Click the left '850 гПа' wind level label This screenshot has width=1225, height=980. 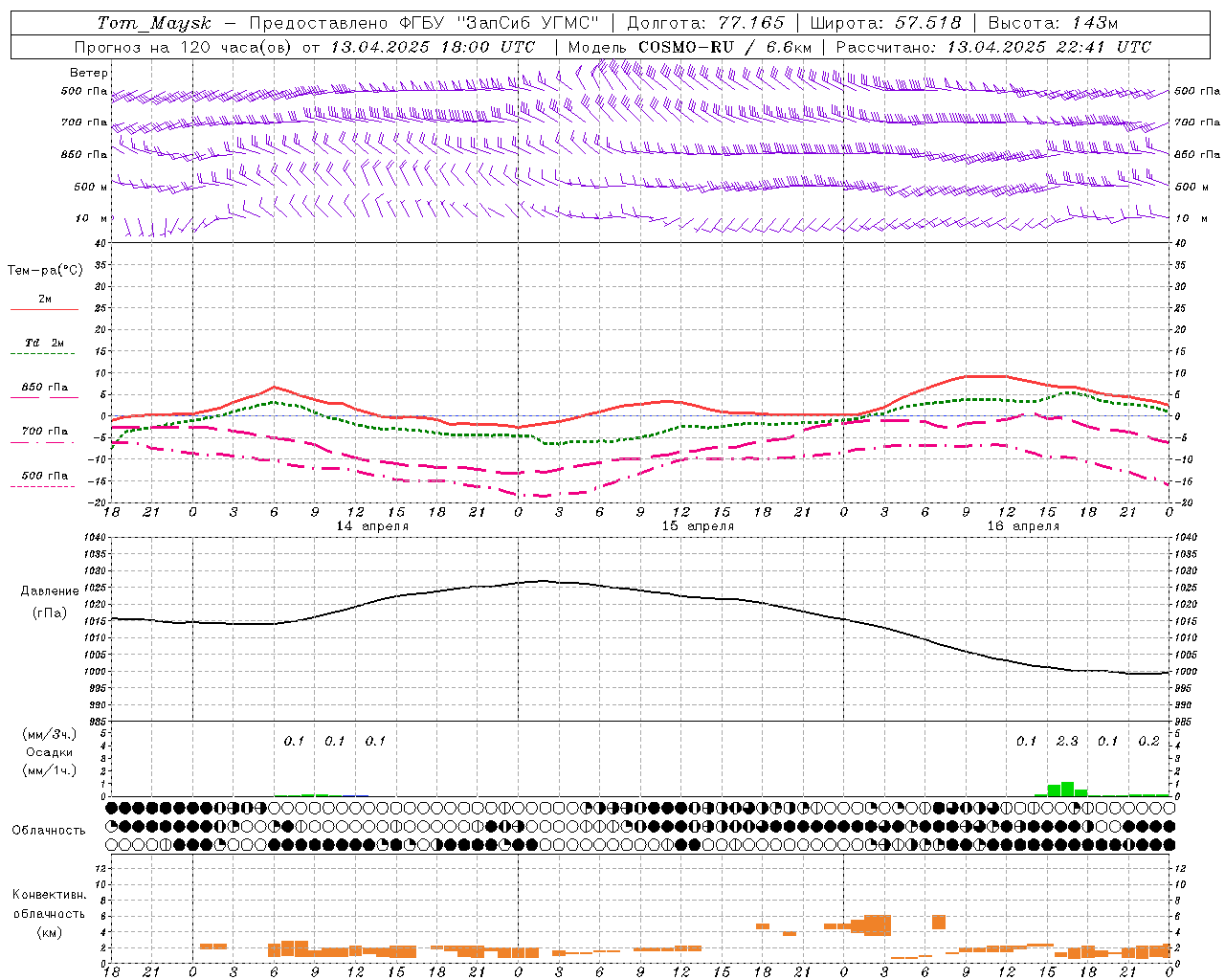pyautogui.click(x=84, y=154)
